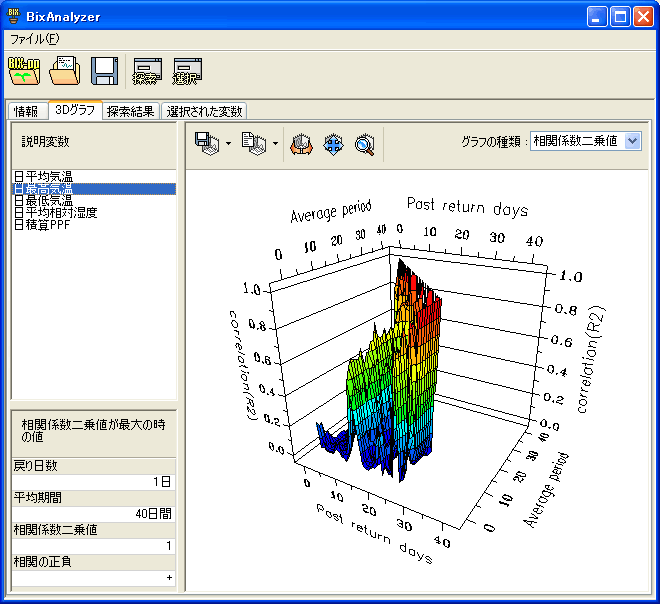Screen dimensions: 660x604
Task: Select 日平均相対湿度 in the variable list
Action: 55,212
